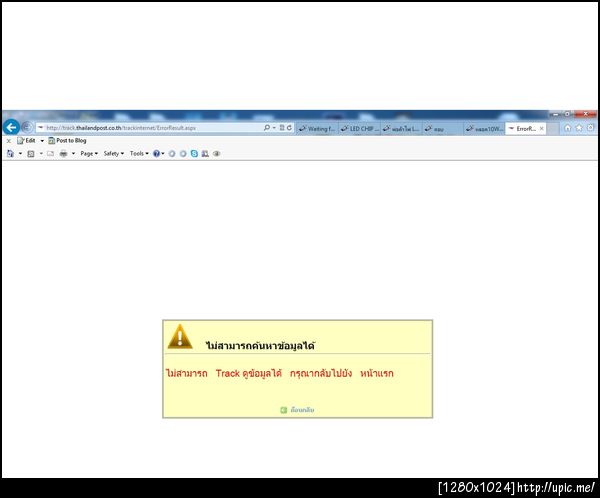Click the green back arrow icon beside ย้อนกลับ
The height and width of the screenshot is (498, 600).
[284, 410]
